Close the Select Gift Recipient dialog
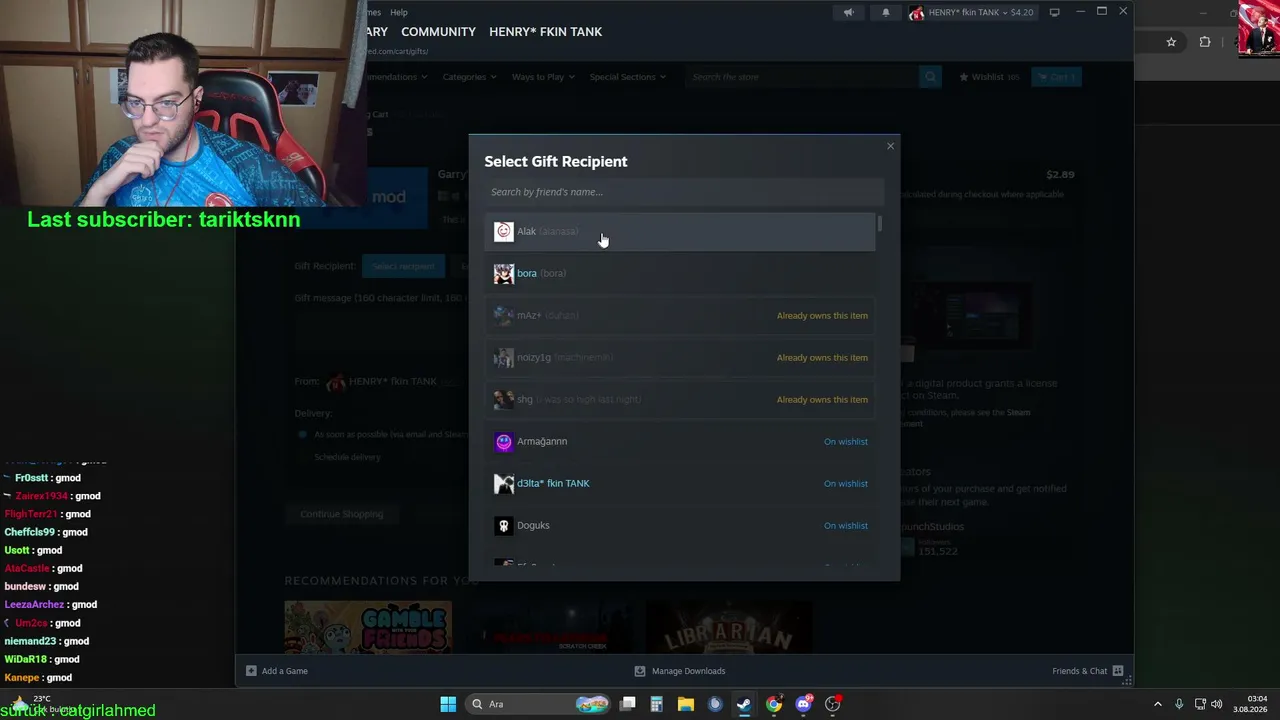The height and width of the screenshot is (720, 1280). (890, 146)
